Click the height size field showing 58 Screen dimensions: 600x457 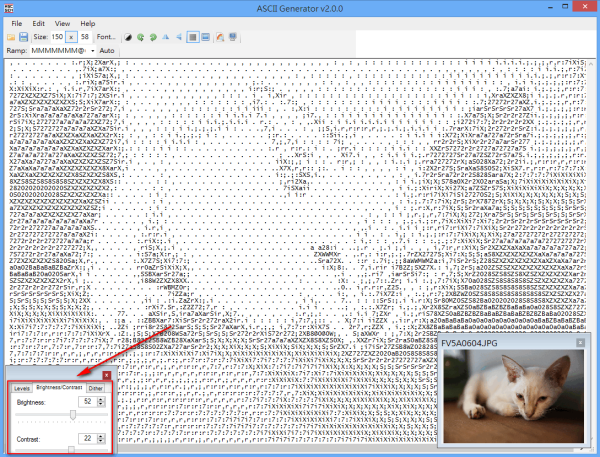click(85, 37)
